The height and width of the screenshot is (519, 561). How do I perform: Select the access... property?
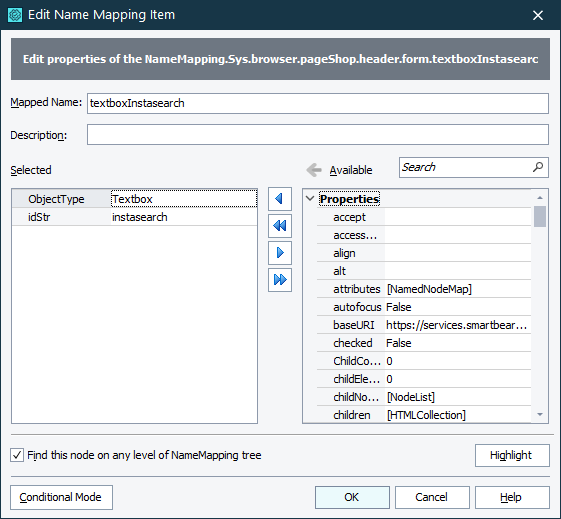[424, 235]
